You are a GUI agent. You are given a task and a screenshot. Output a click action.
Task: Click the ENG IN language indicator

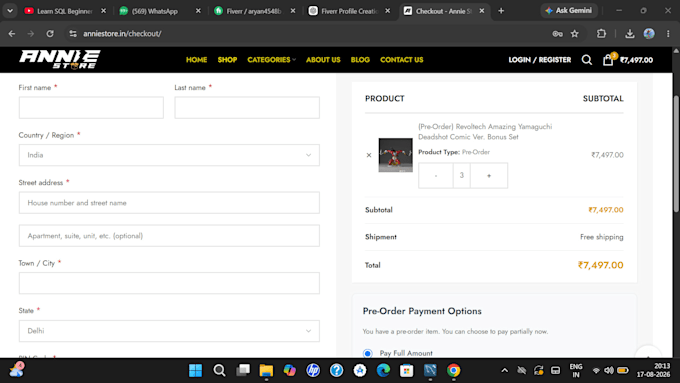click(575, 370)
